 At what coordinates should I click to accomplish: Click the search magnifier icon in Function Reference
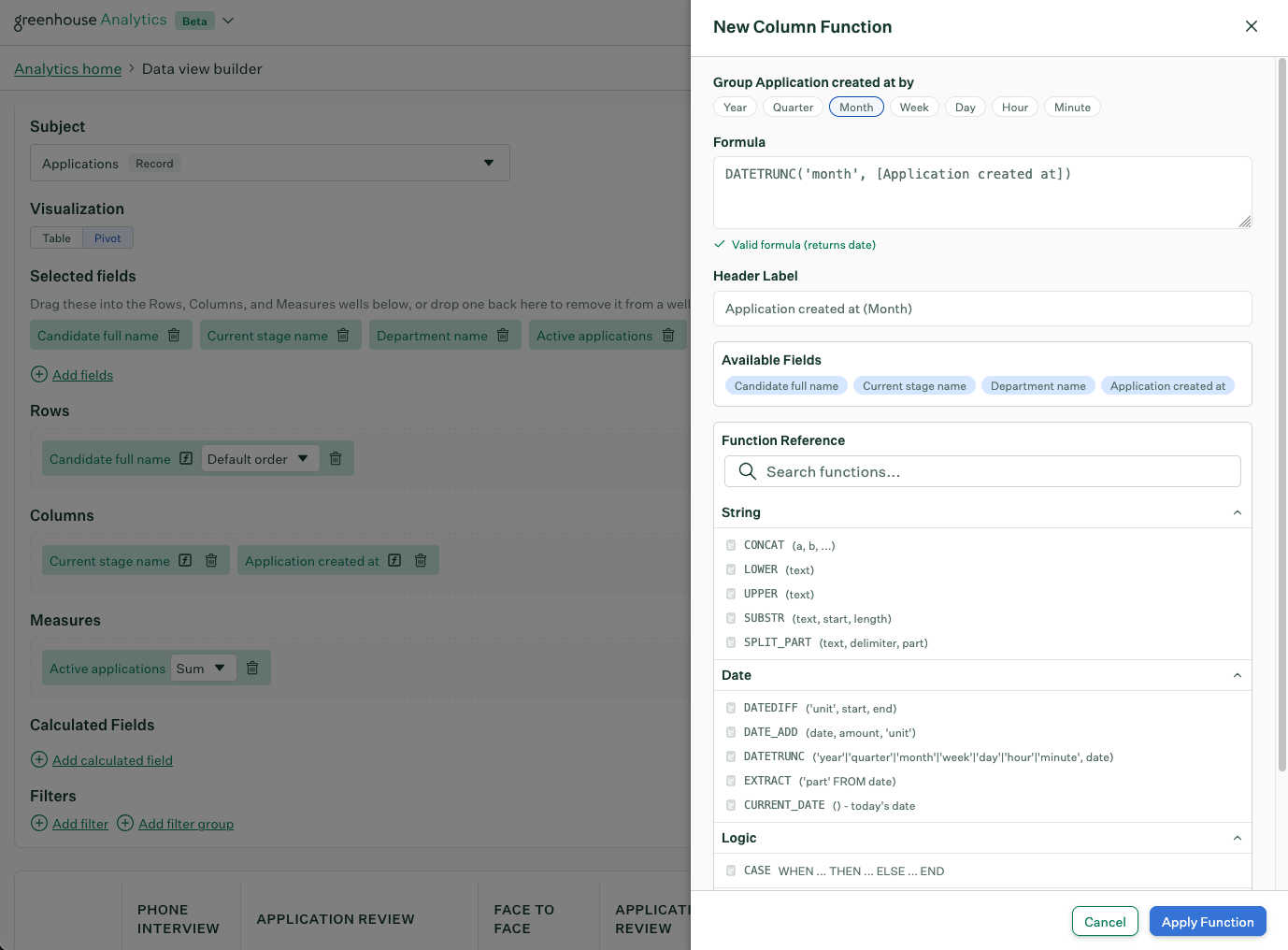[x=748, y=471]
